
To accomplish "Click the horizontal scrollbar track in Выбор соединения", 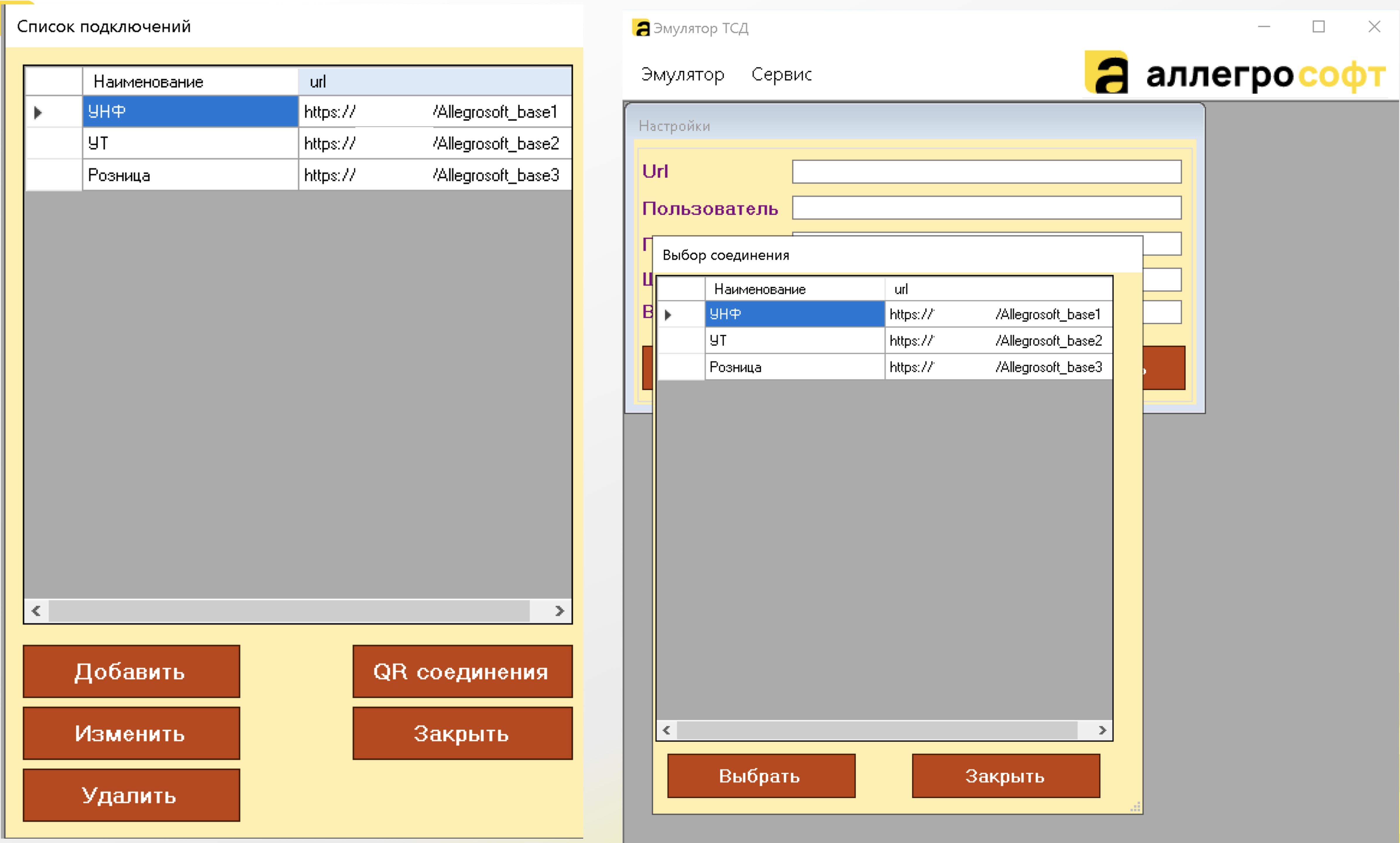I will (877, 730).
